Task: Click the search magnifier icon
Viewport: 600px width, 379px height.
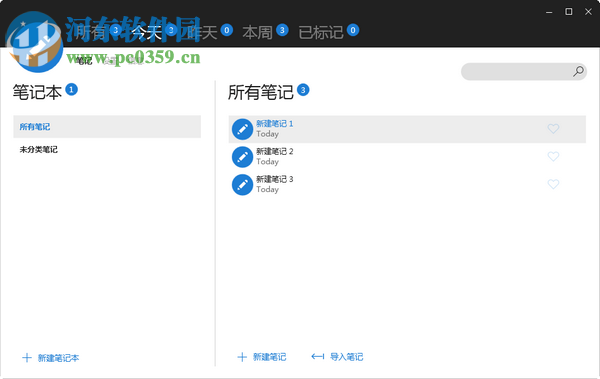Action: [x=578, y=71]
